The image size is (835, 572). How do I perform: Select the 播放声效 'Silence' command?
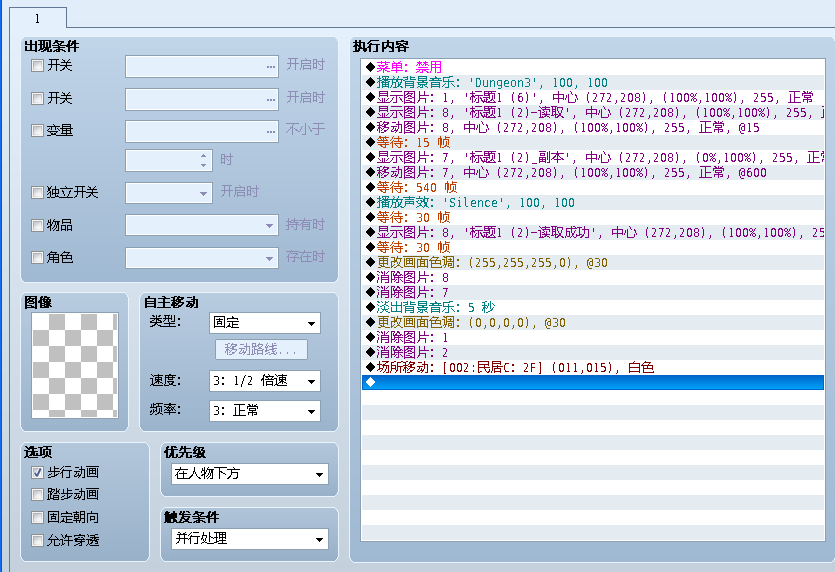[x=593, y=202]
